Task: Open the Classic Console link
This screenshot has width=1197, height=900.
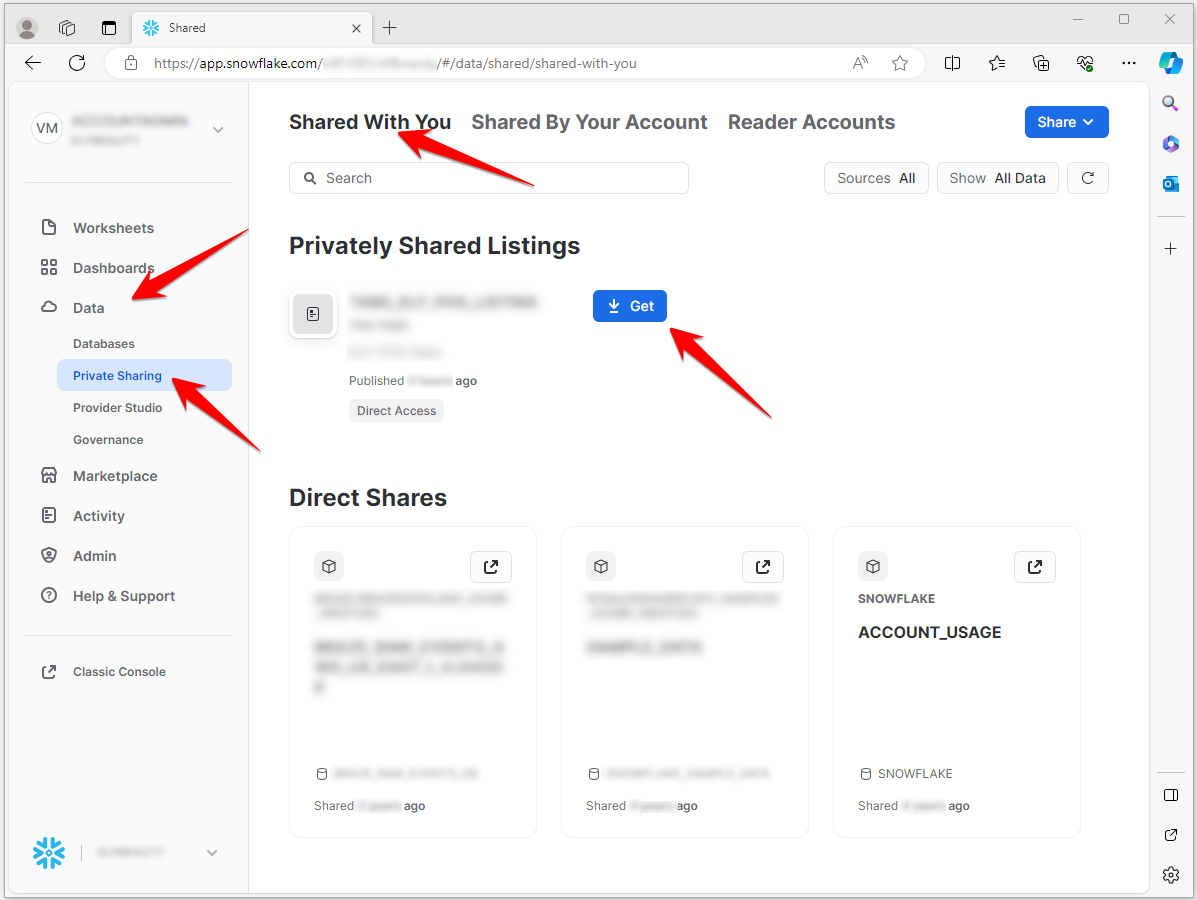Action: pos(117,671)
